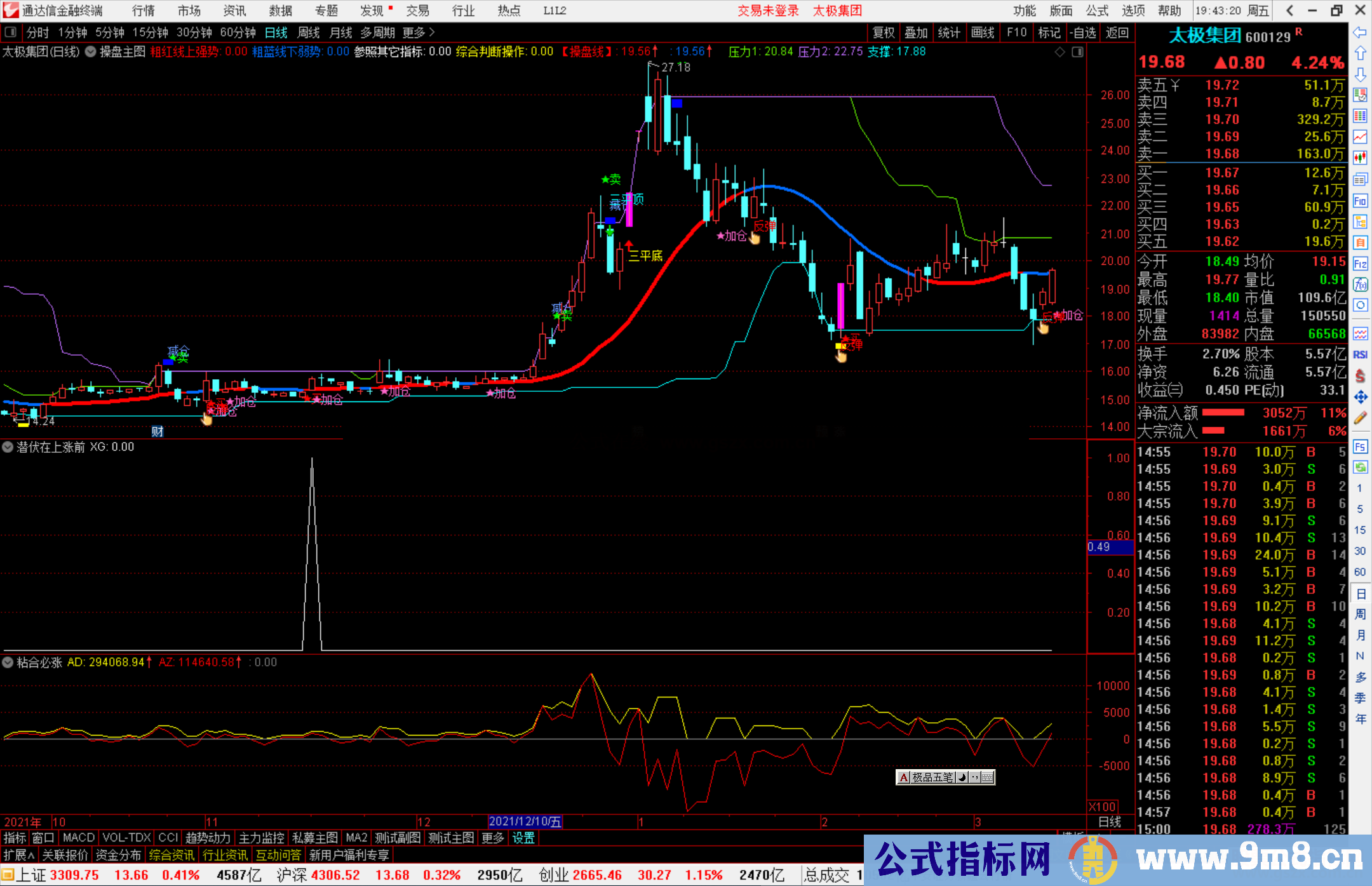
Task: Open the F10 company info sidebar icon
Action: [1360, 201]
